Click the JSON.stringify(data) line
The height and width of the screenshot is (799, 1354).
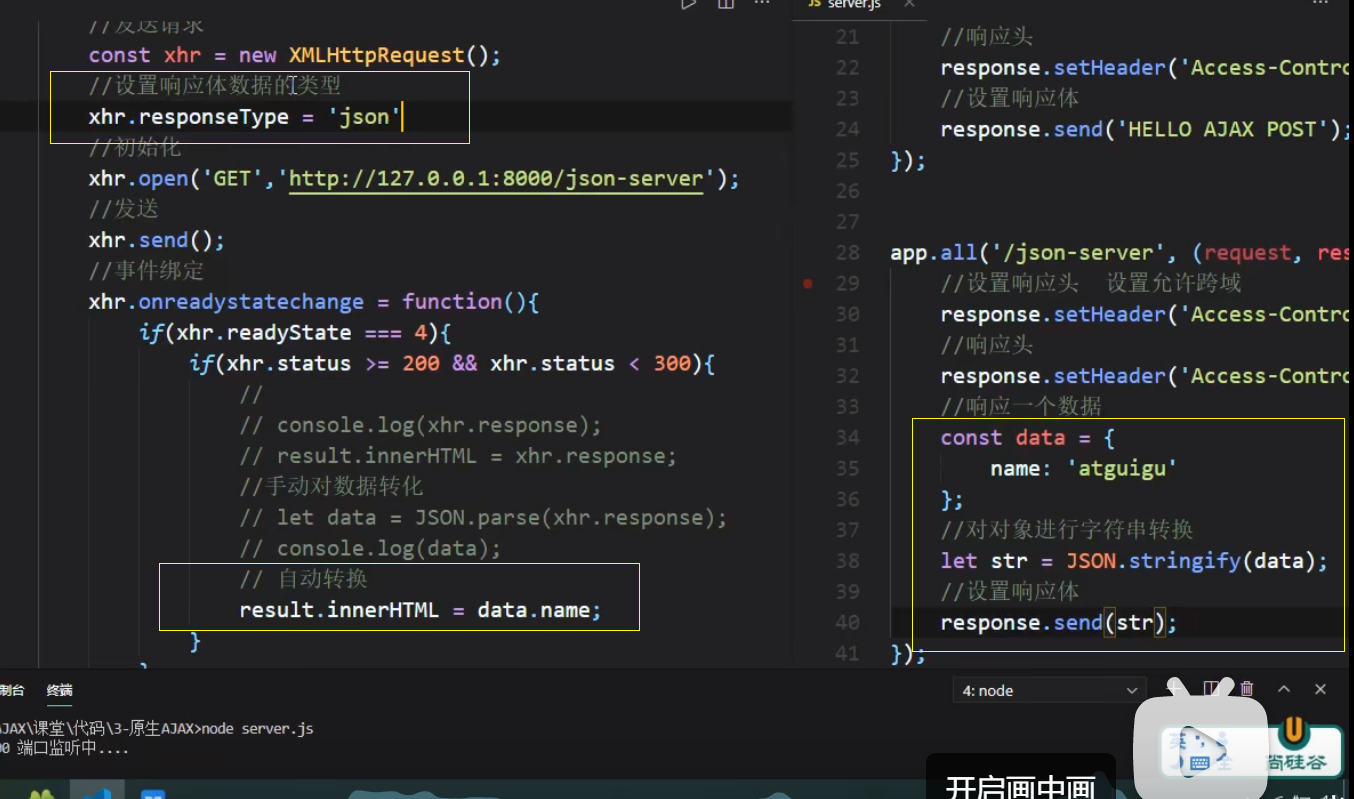(1134, 561)
